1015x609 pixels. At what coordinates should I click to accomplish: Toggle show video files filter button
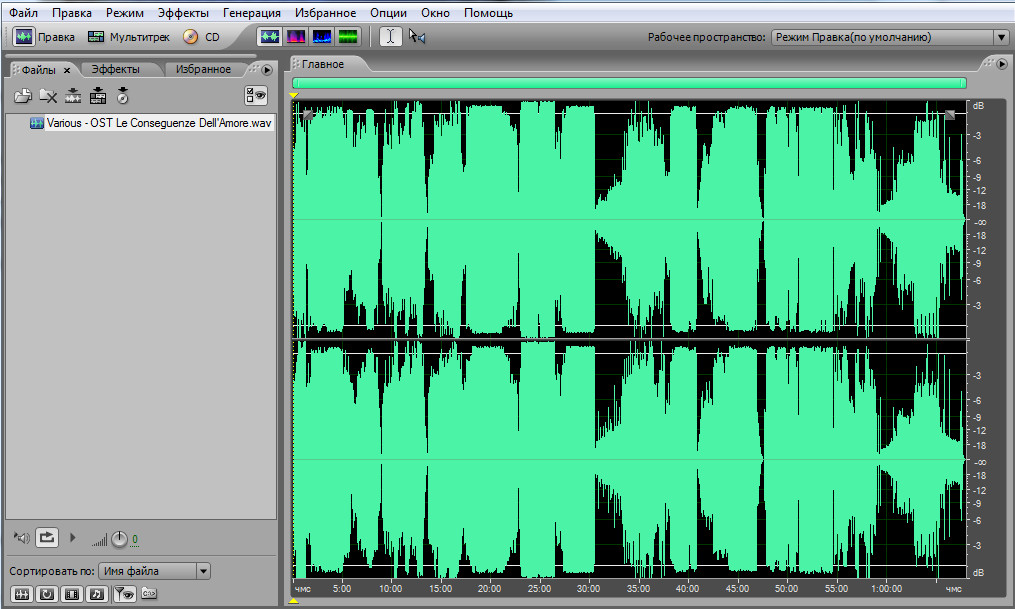pos(71,594)
